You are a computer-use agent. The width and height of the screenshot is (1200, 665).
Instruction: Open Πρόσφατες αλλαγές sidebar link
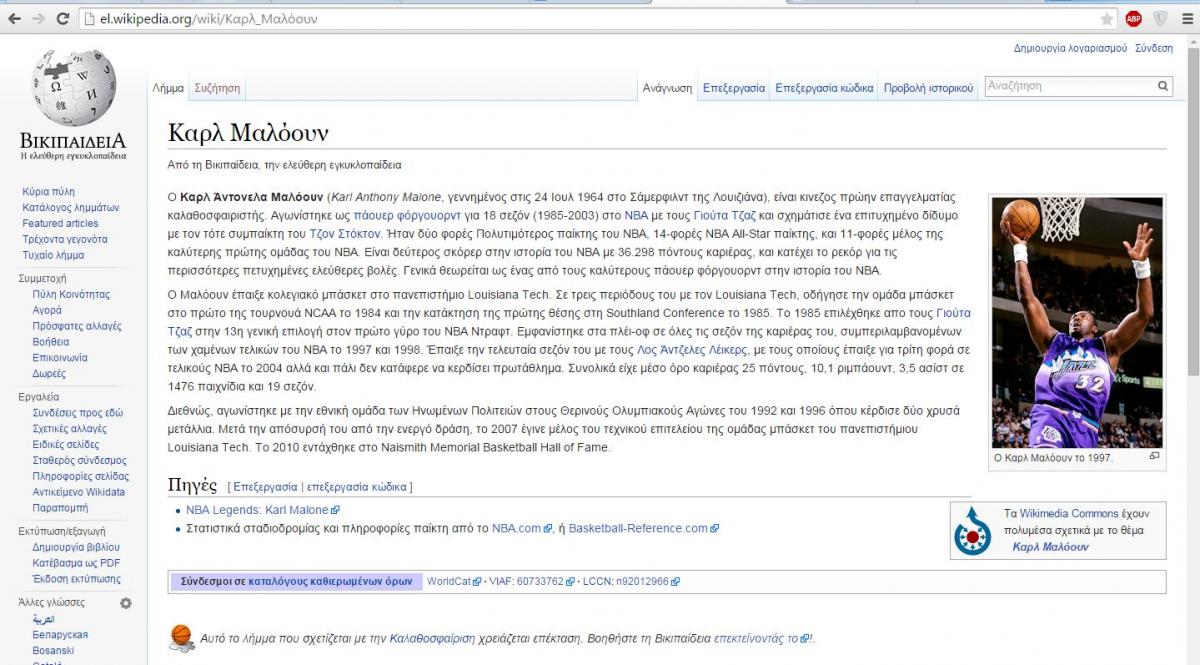coord(77,326)
